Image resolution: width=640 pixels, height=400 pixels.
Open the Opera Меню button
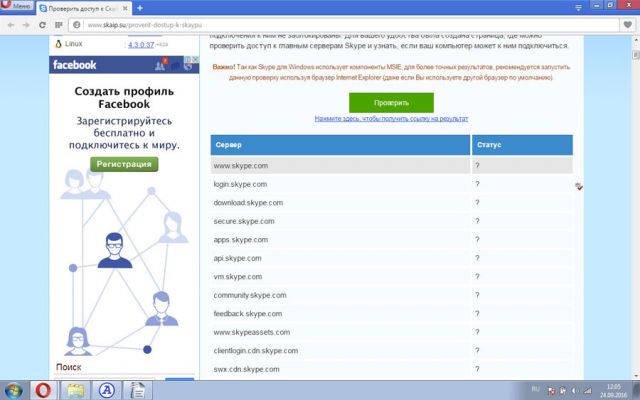coord(16,6)
